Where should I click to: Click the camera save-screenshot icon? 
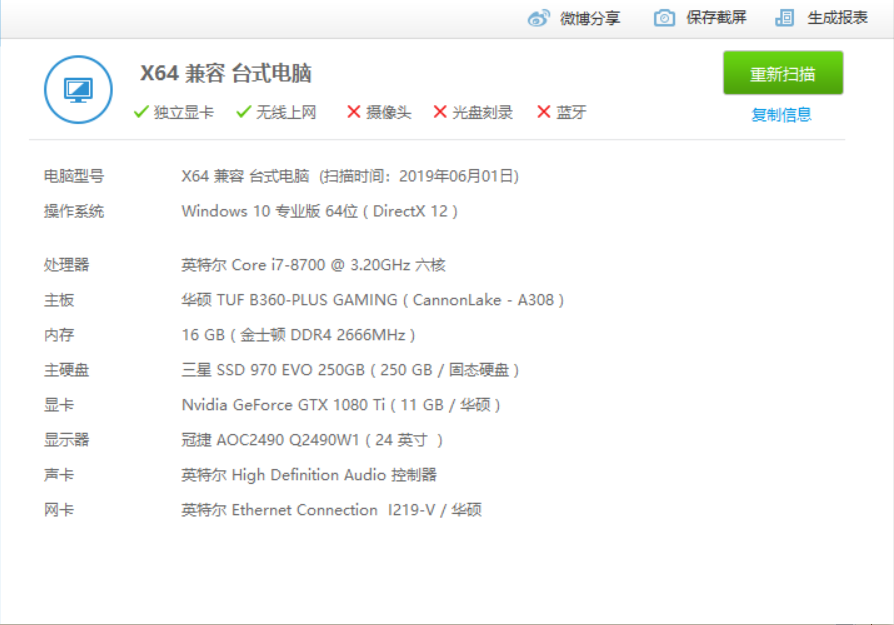pos(664,18)
